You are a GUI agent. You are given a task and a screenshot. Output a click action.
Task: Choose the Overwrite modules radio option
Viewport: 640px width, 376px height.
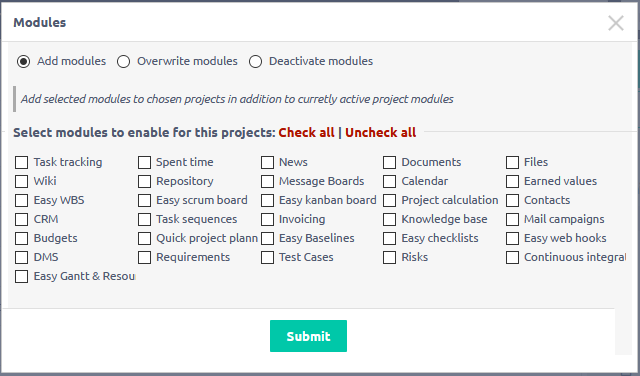pos(123,62)
